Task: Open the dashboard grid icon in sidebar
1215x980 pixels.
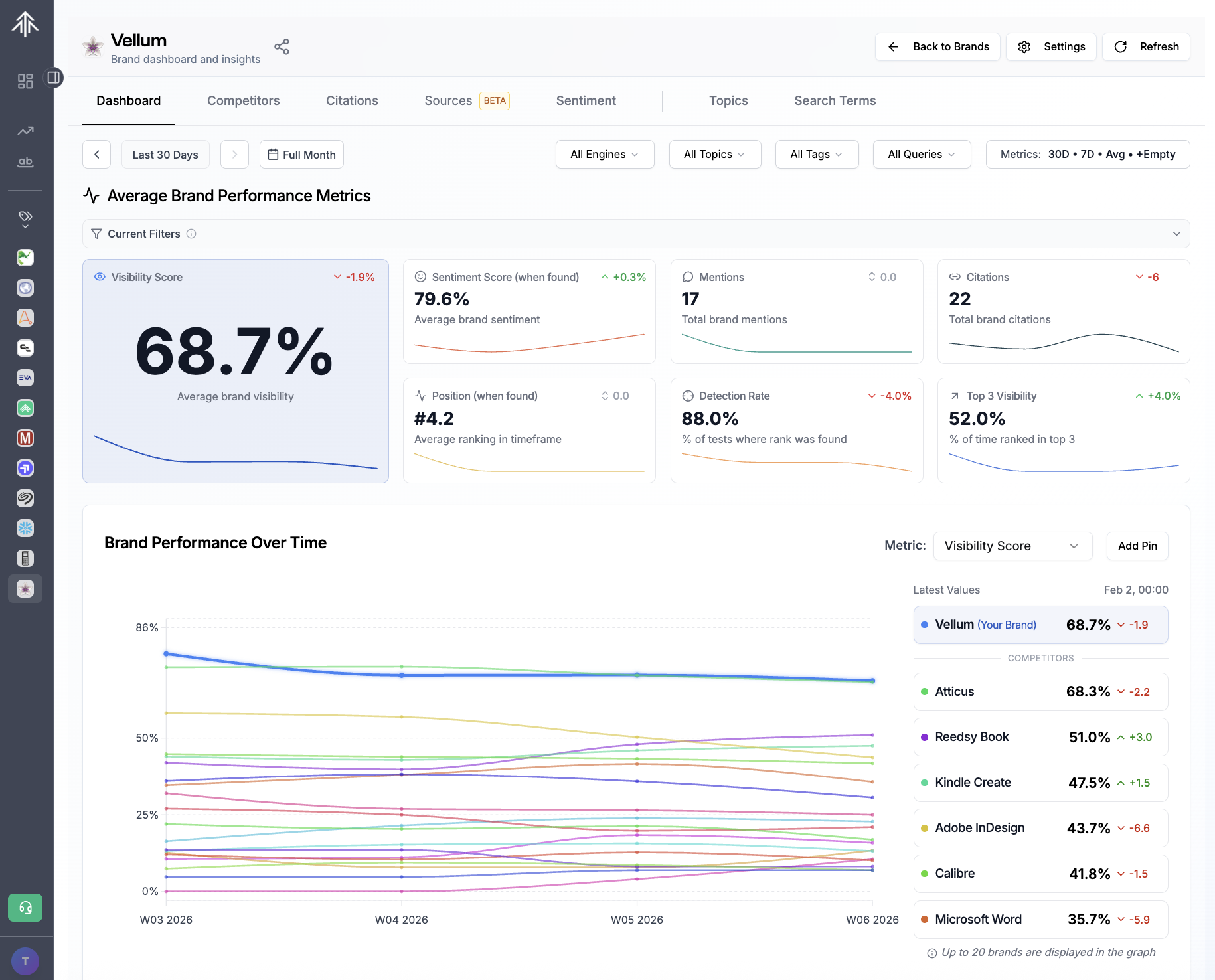Action: [25, 80]
